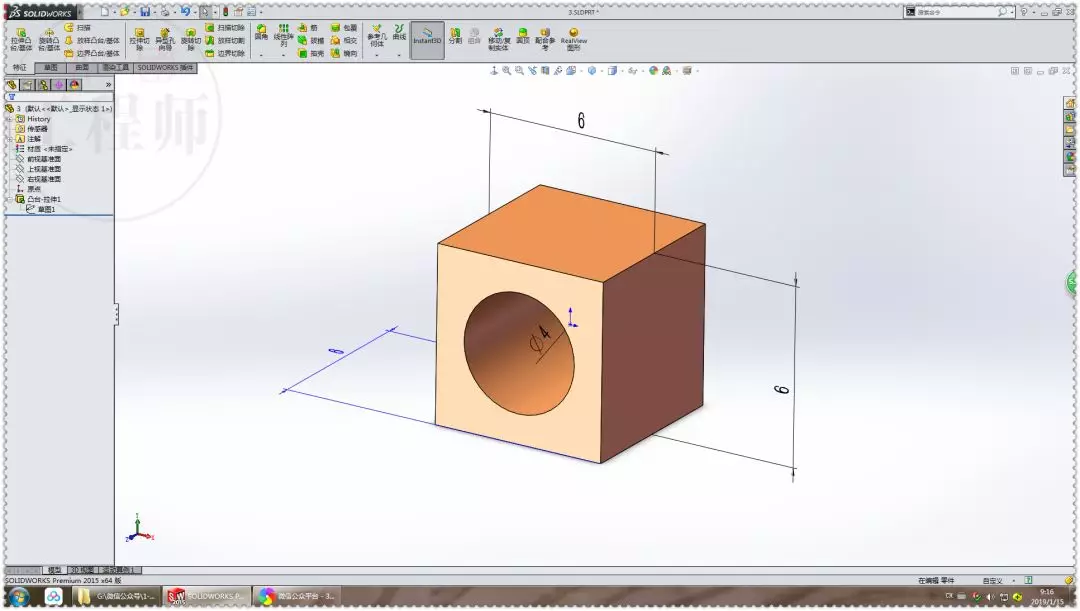
Task: Toggle RealView Graphics (RealView图形)
Action: coord(573,39)
